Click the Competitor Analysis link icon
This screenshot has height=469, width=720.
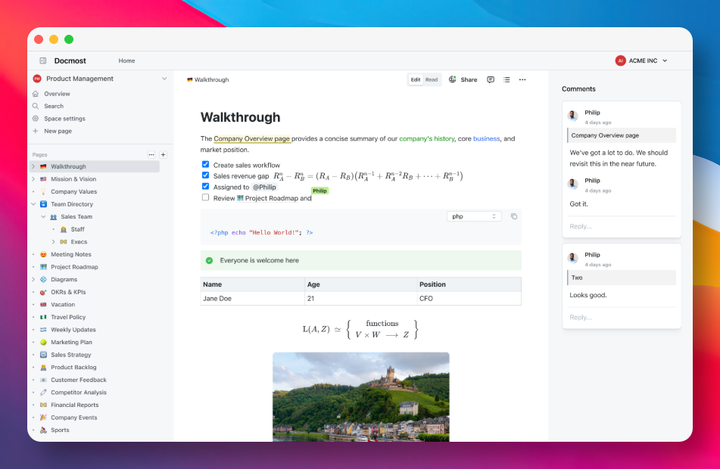(x=43, y=392)
